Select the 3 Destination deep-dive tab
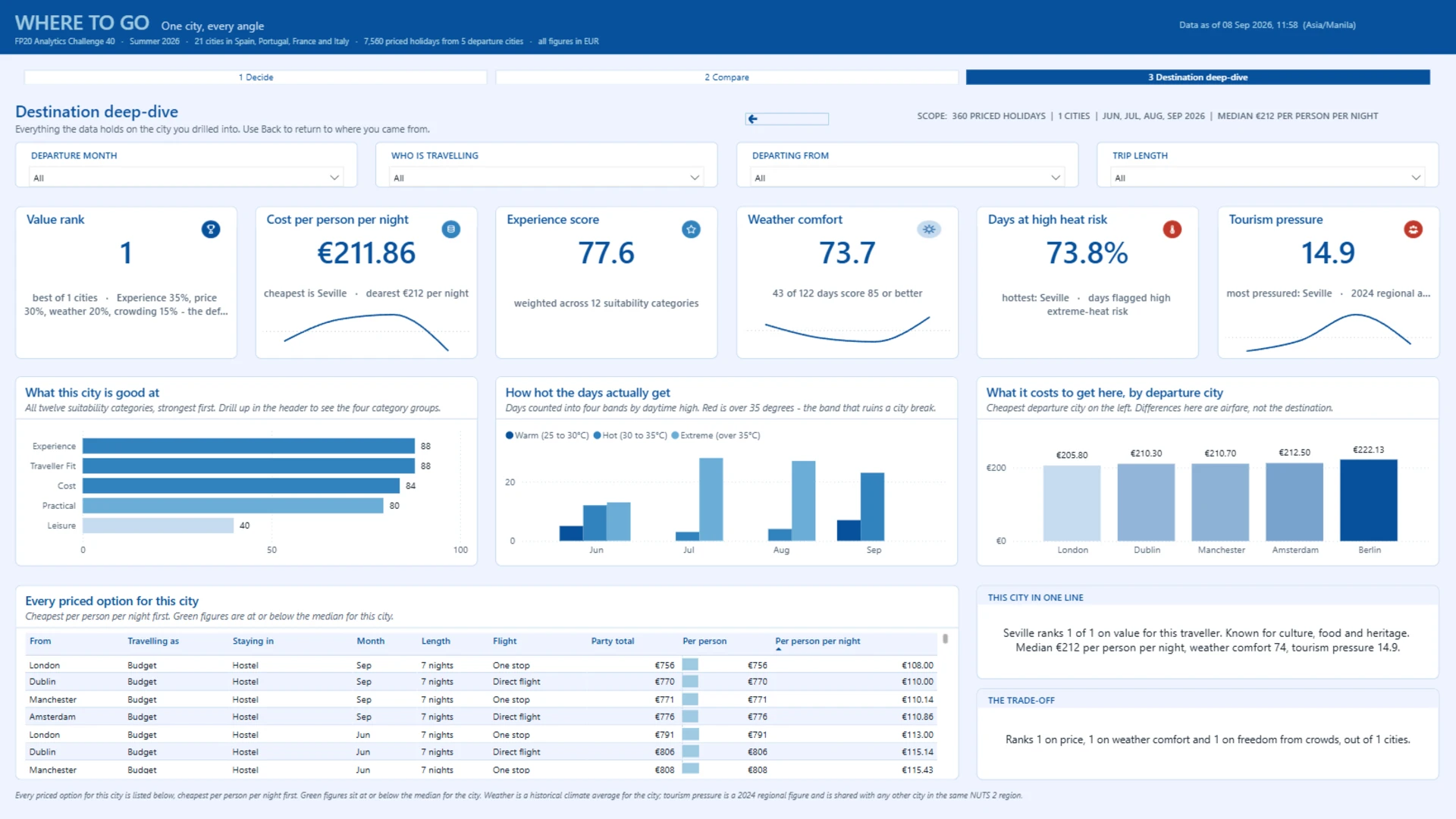Screen dimensions: 1456x819 click(x=1198, y=77)
